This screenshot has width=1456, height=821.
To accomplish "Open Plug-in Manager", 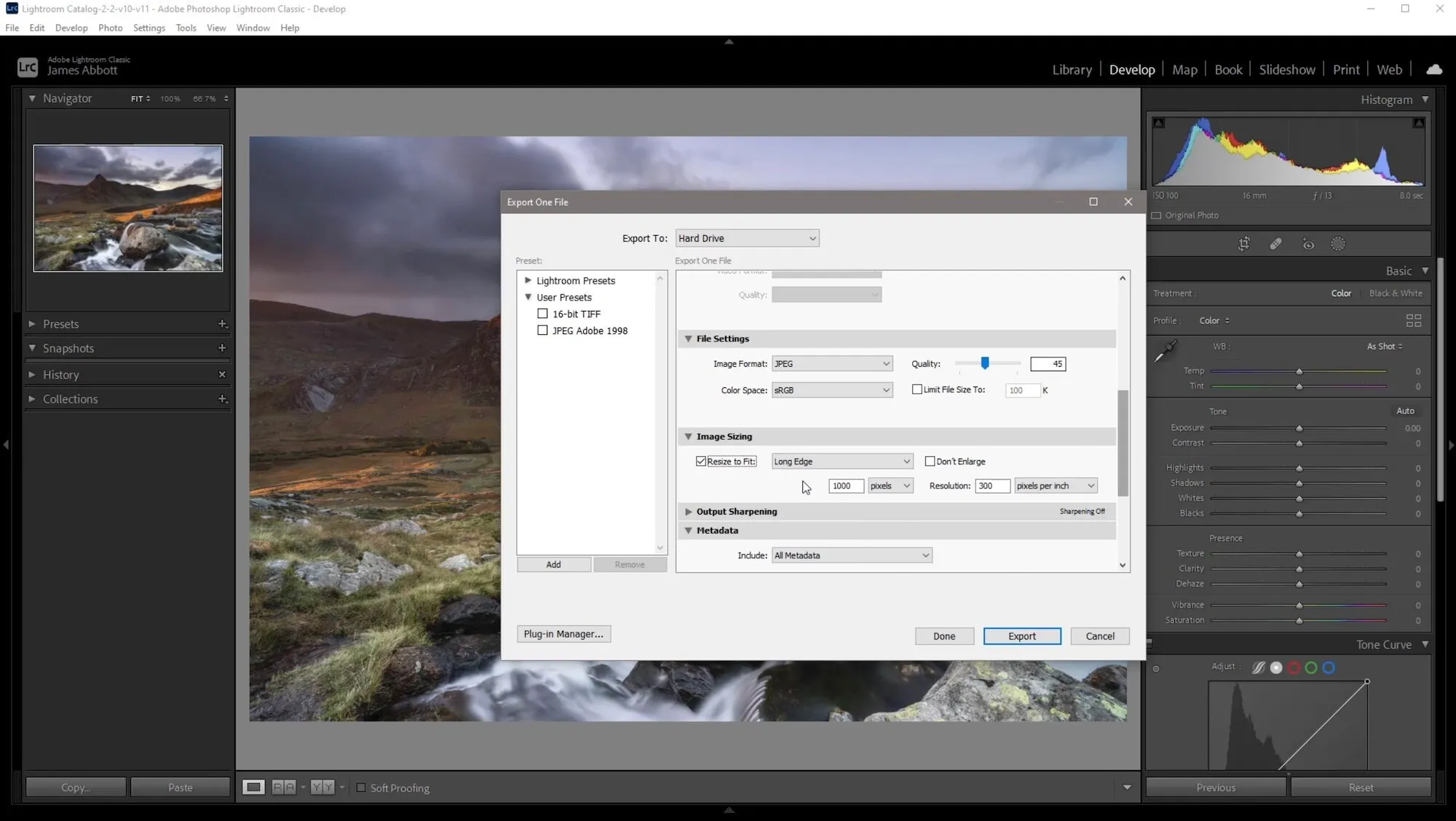I will pos(563,634).
